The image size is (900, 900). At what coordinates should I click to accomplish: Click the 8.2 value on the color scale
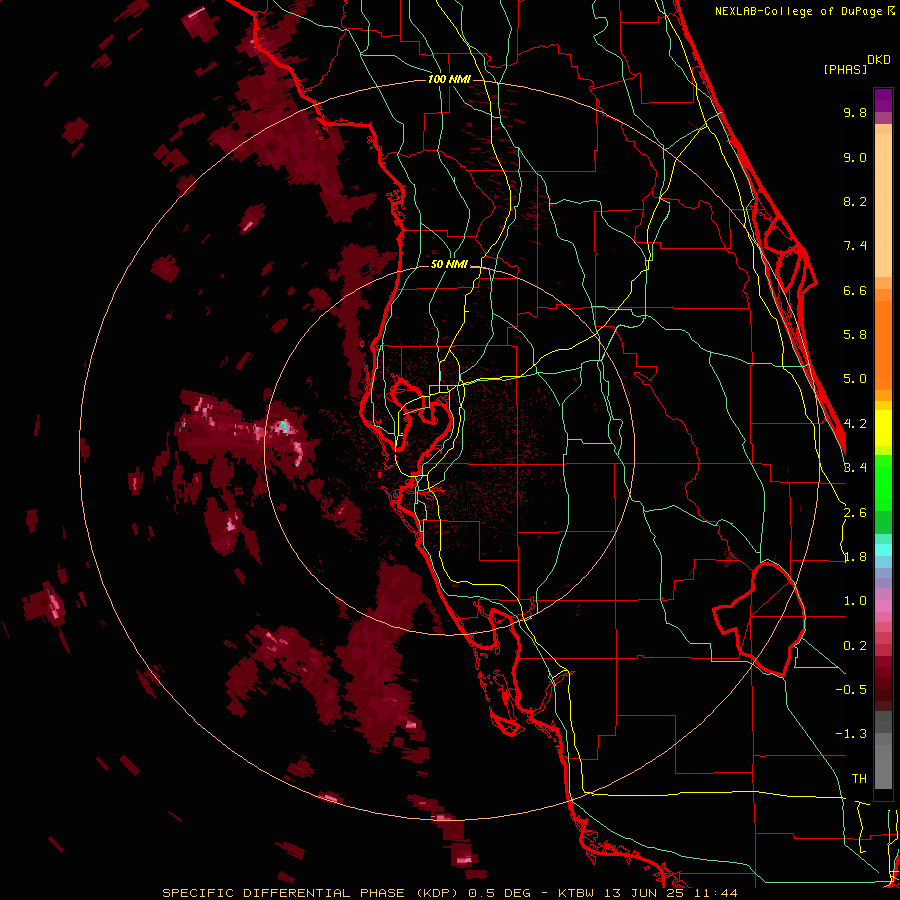coord(855,201)
